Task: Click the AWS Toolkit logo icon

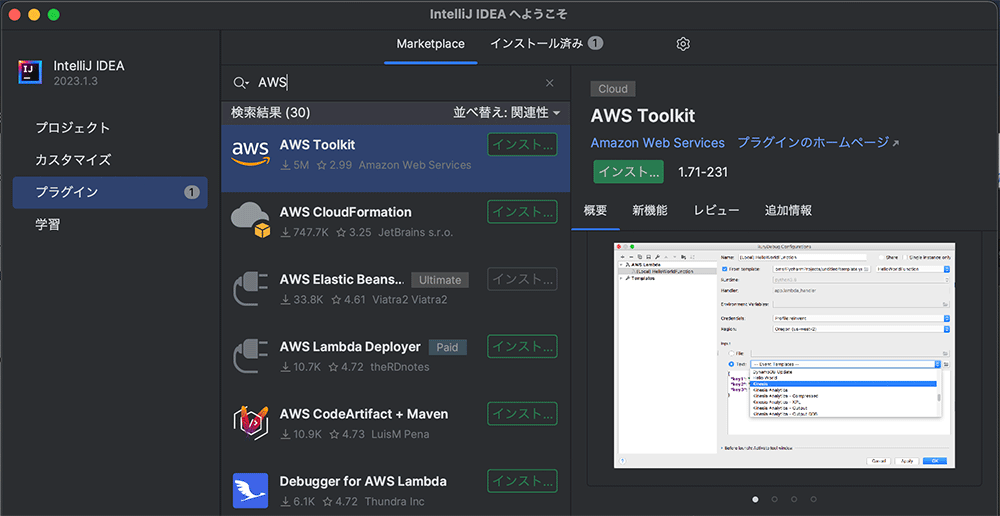Action: click(251, 154)
